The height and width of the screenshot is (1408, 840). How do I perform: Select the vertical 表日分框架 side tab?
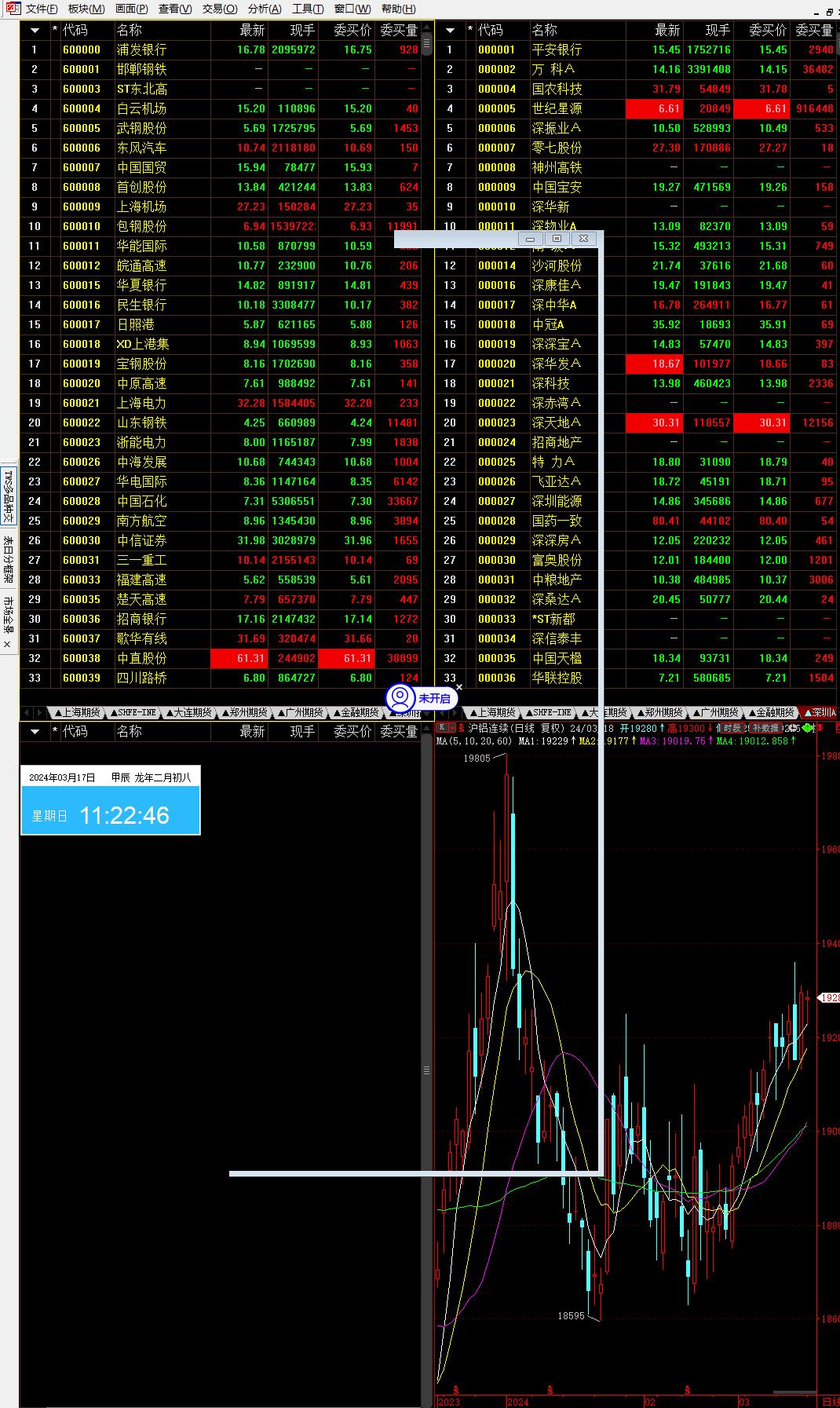point(8,558)
